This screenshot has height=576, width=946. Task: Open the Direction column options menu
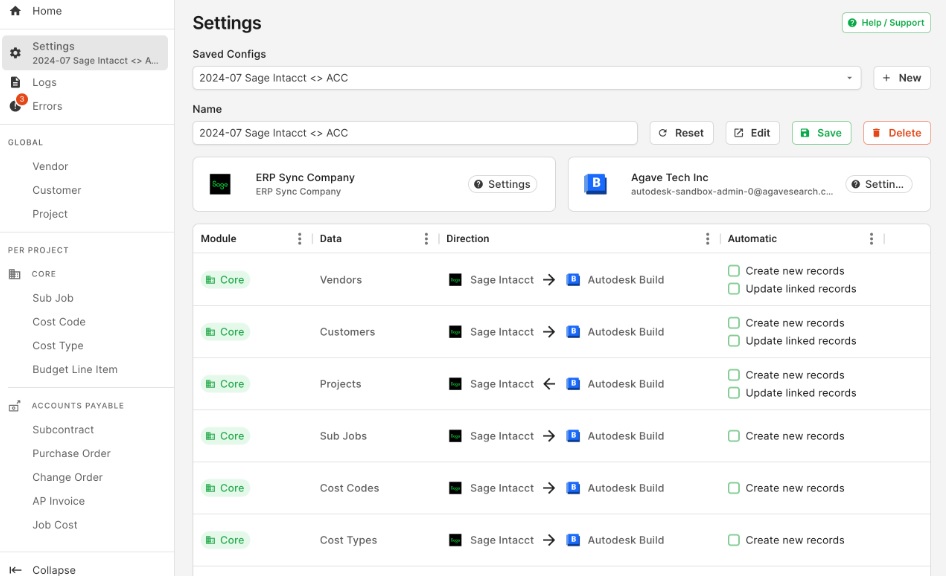(707, 239)
